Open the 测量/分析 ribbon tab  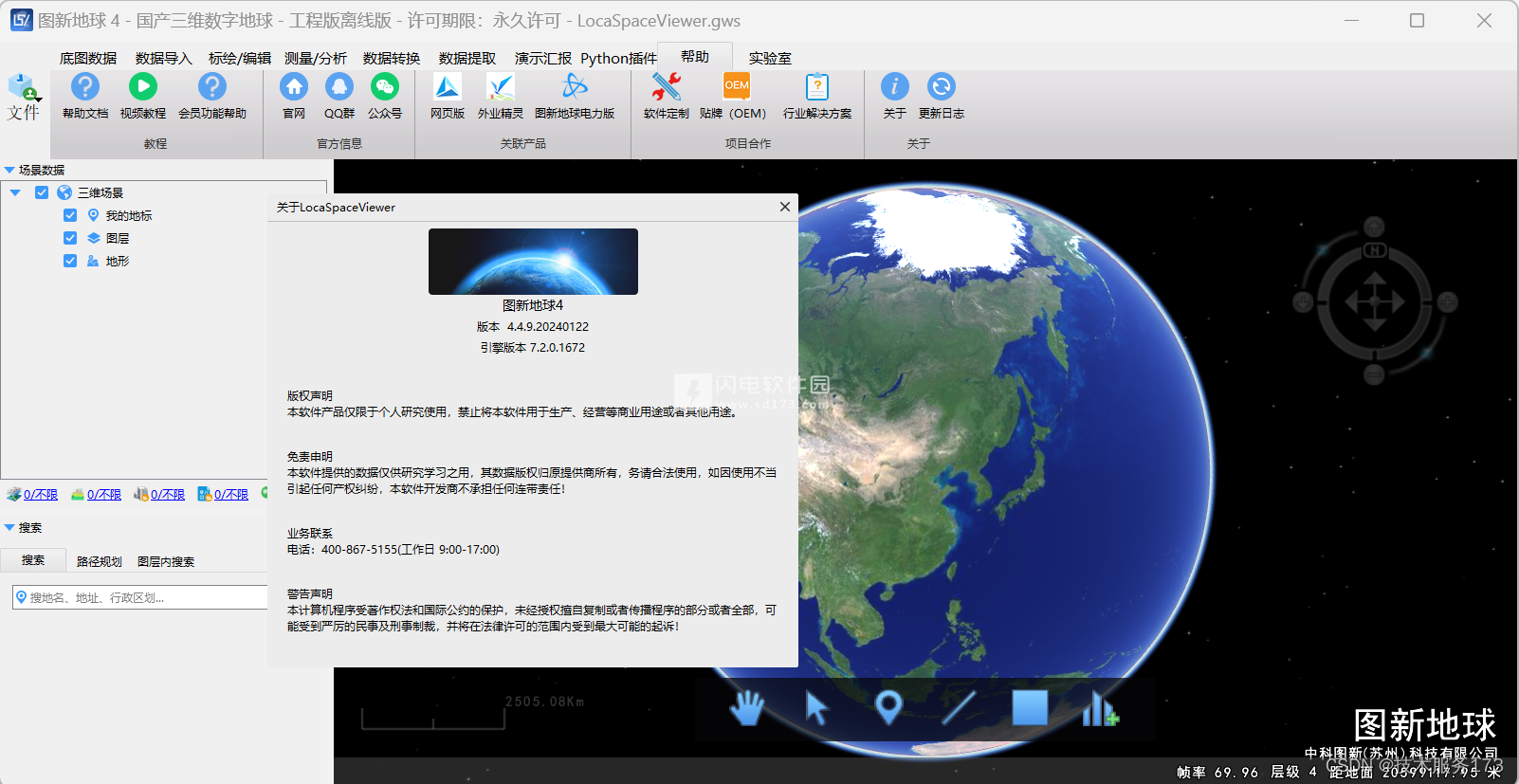click(316, 58)
